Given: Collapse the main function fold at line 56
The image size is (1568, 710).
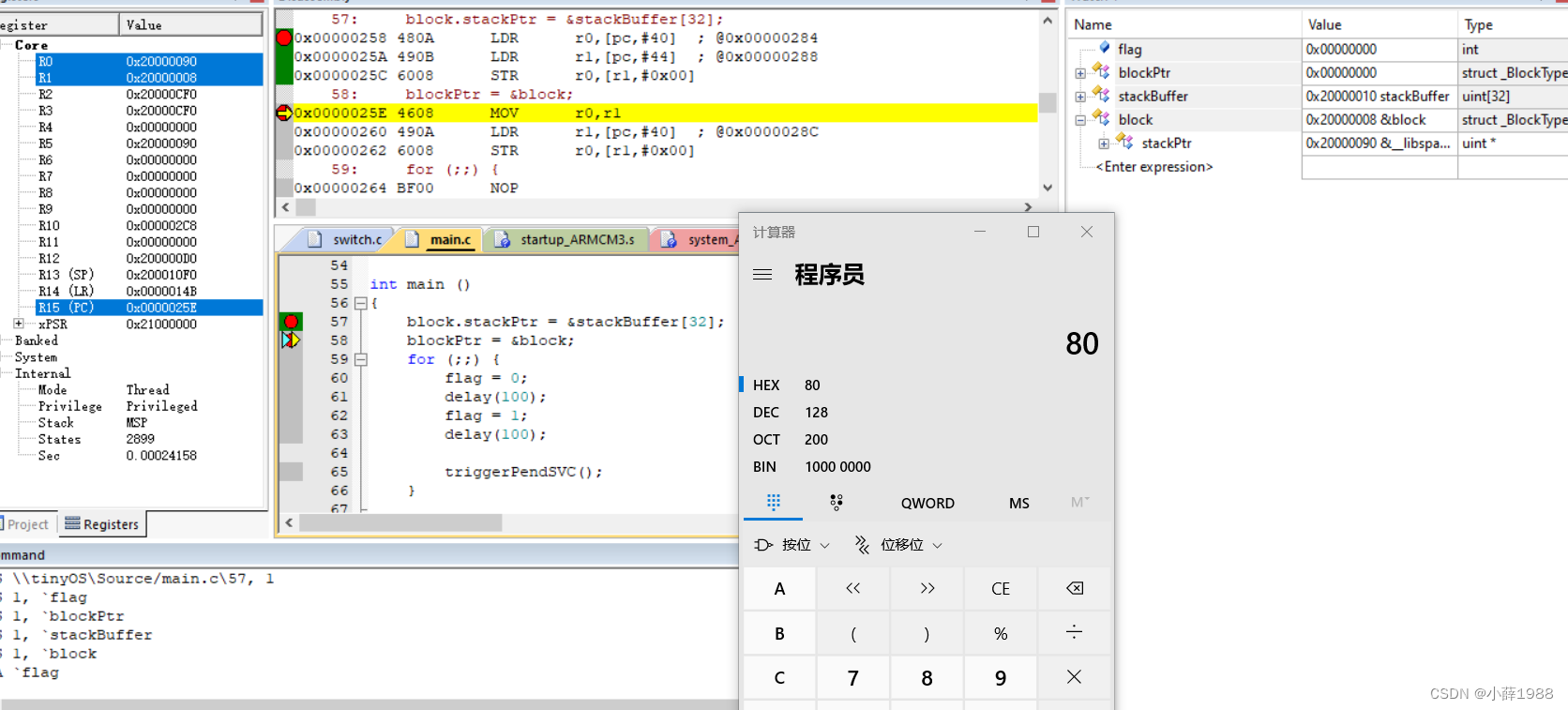Looking at the screenshot, I should click(x=360, y=303).
